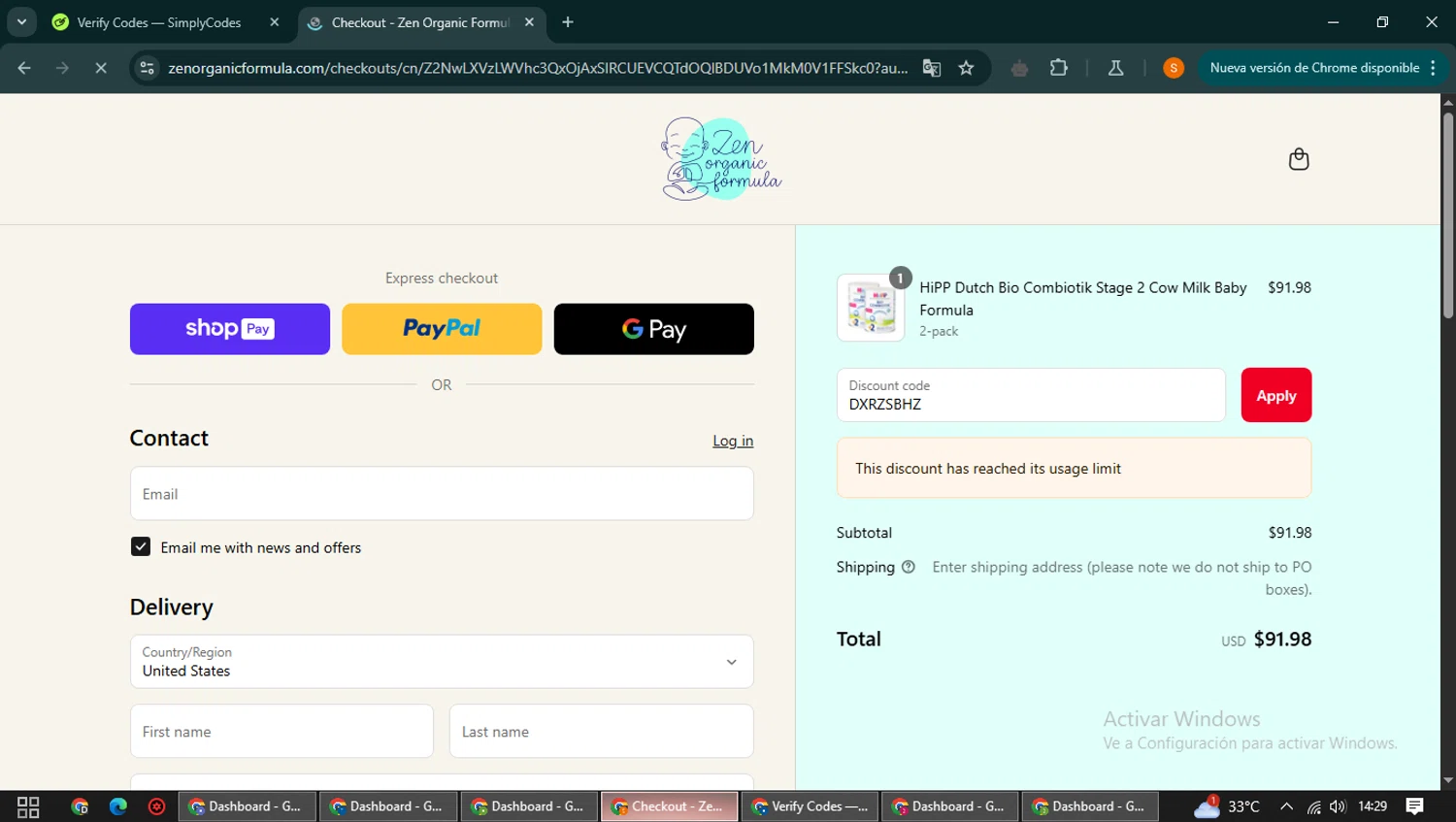Image resolution: width=1456 pixels, height=822 pixels.
Task: Pay with PayPal express button
Action: click(442, 329)
